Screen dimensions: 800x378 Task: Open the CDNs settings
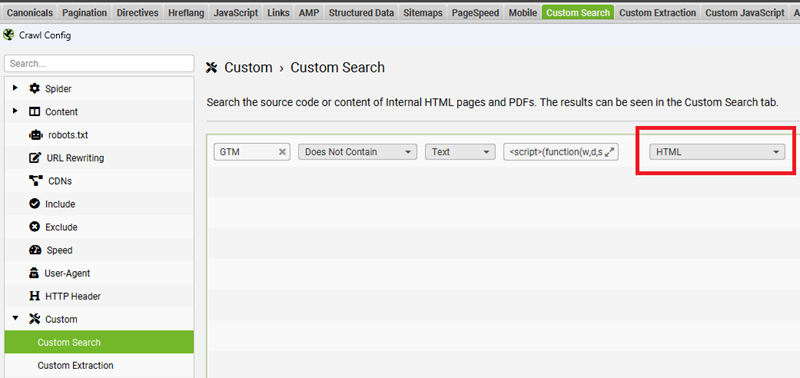tap(60, 181)
